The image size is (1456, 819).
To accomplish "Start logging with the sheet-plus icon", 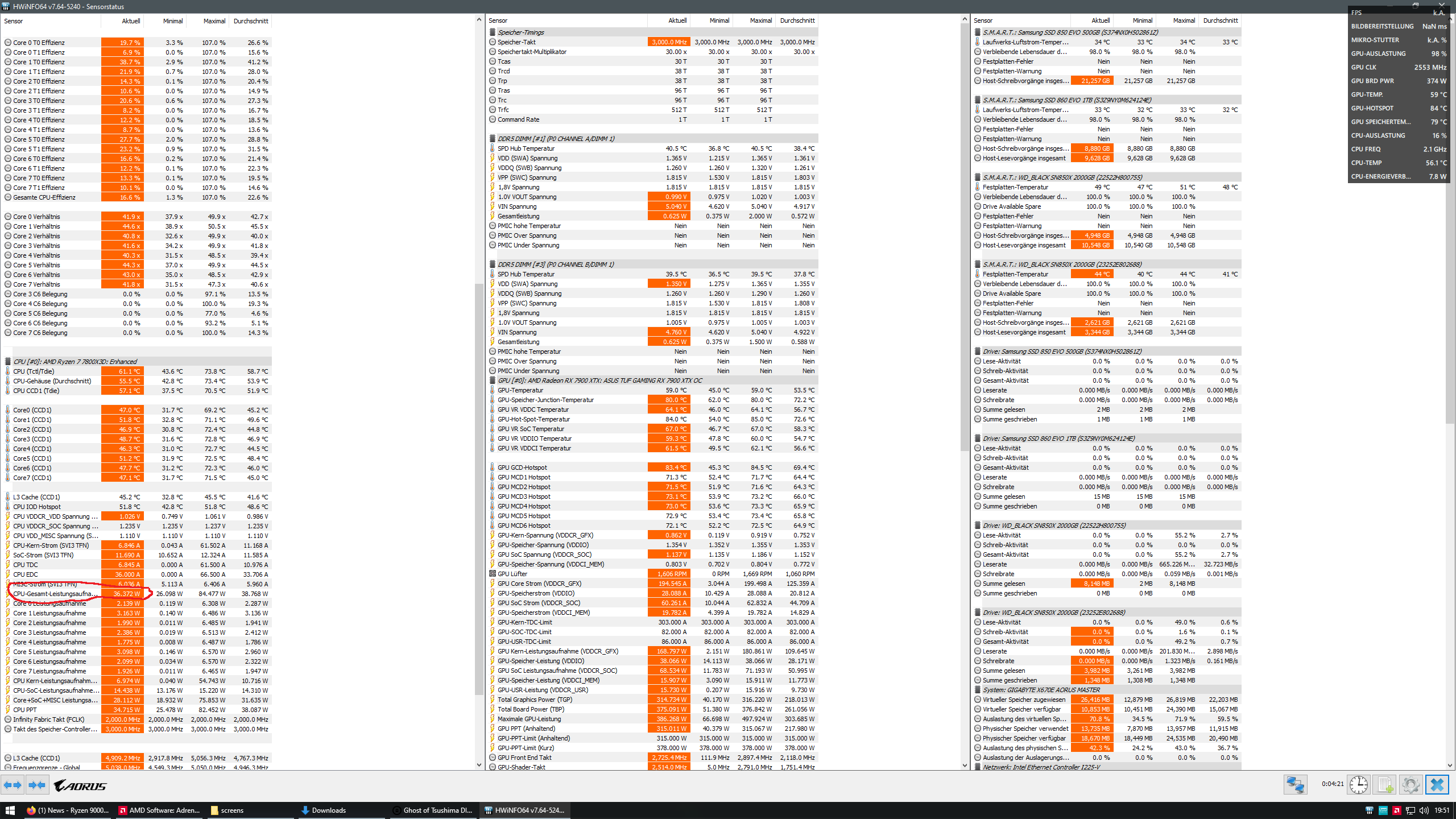I will [x=1385, y=785].
